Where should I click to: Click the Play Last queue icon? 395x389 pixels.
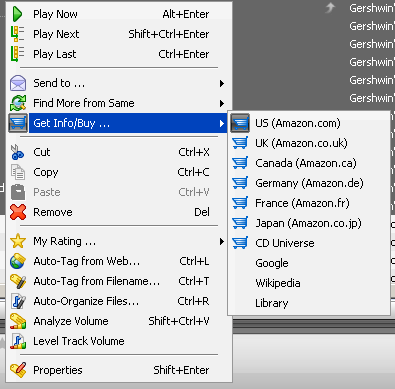pyautogui.click(x=17, y=54)
